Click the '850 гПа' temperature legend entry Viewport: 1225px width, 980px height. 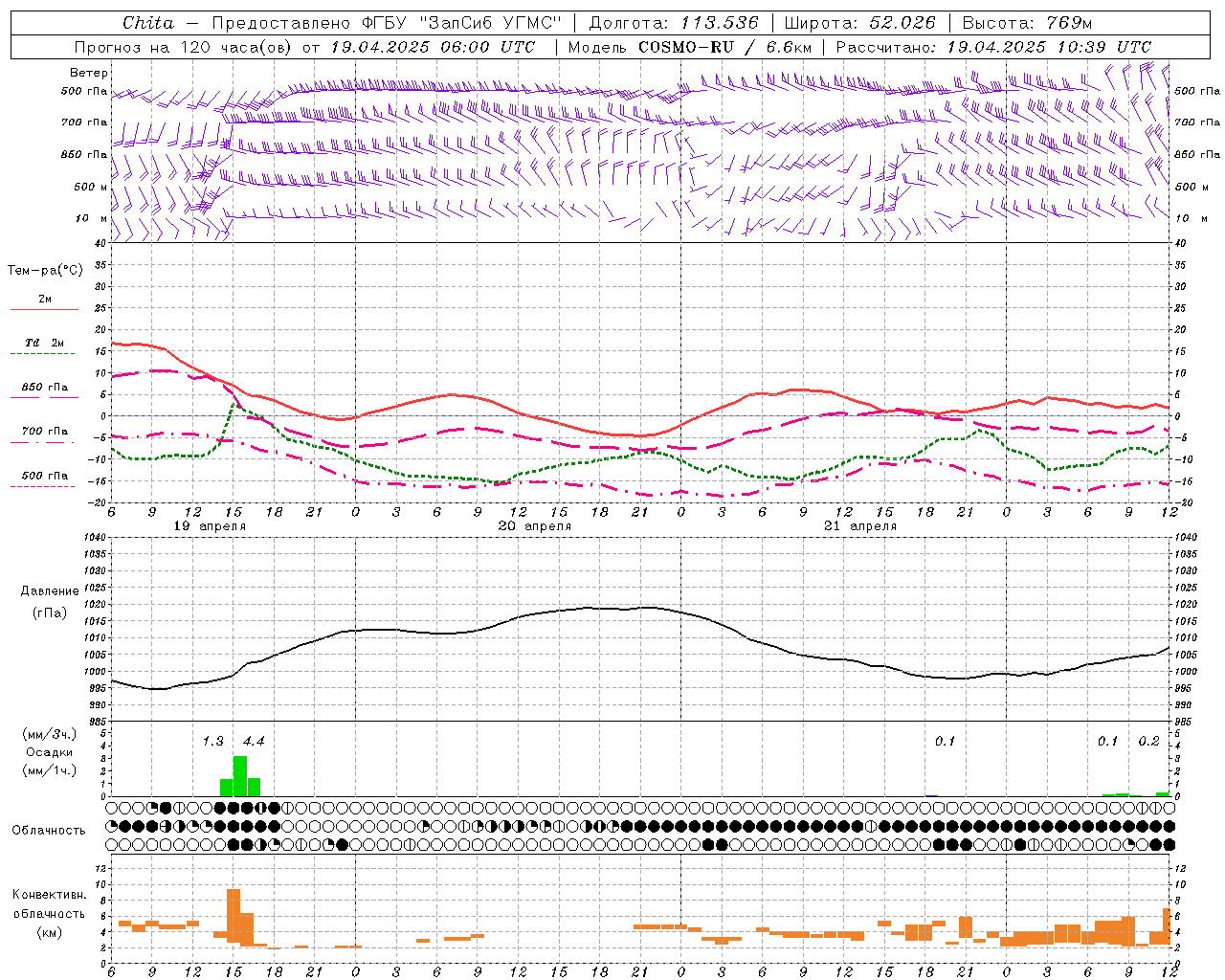45,388
